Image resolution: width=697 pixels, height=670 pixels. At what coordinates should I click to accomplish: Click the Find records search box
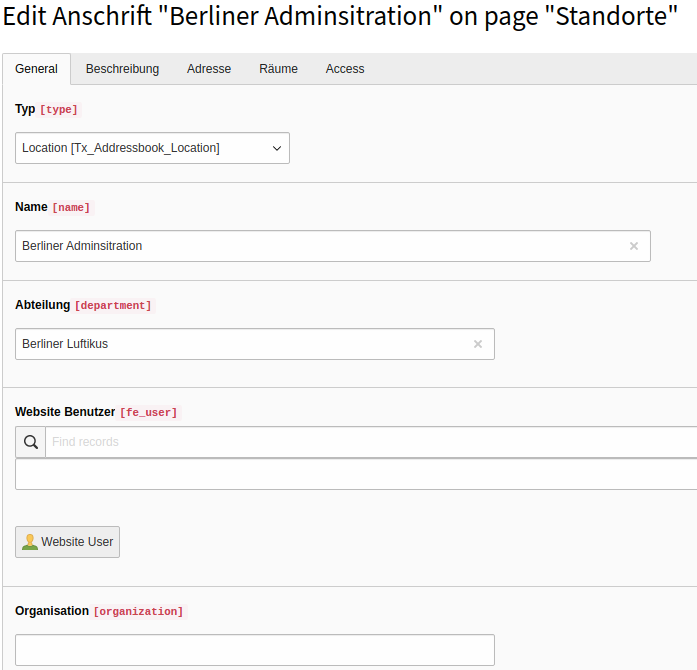click(x=370, y=442)
